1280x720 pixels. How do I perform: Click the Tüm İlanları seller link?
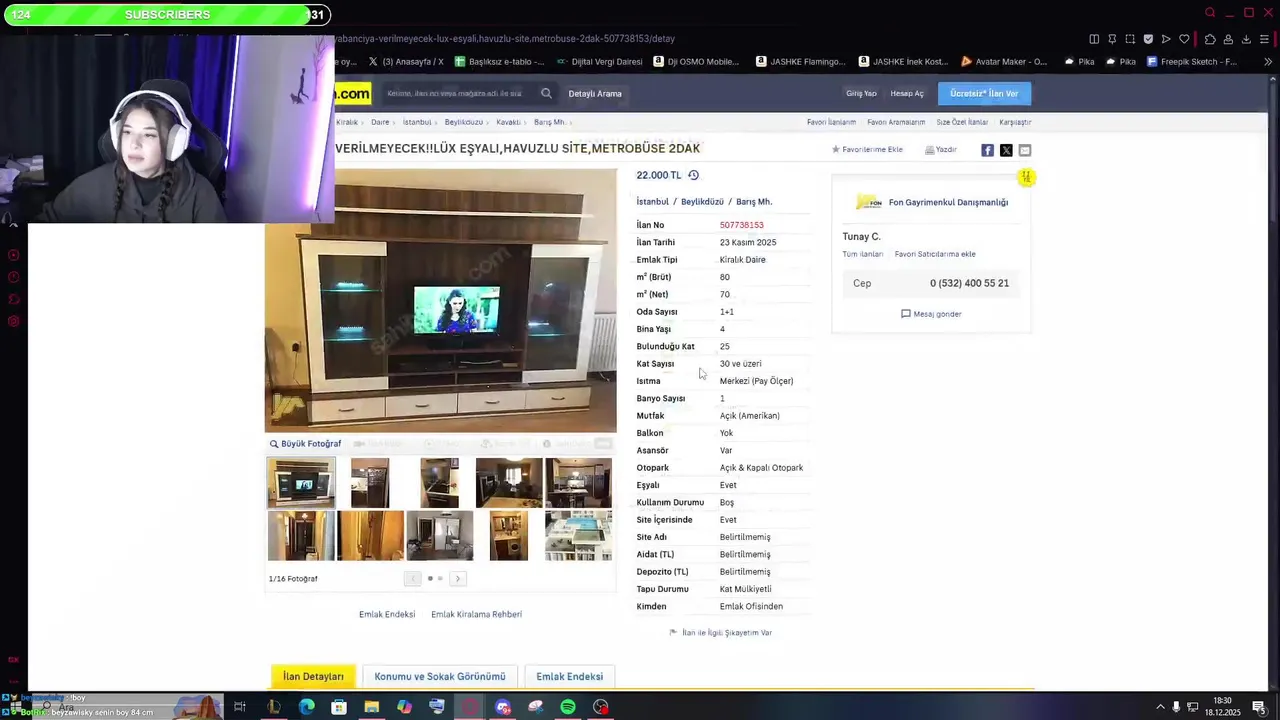click(x=862, y=254)
